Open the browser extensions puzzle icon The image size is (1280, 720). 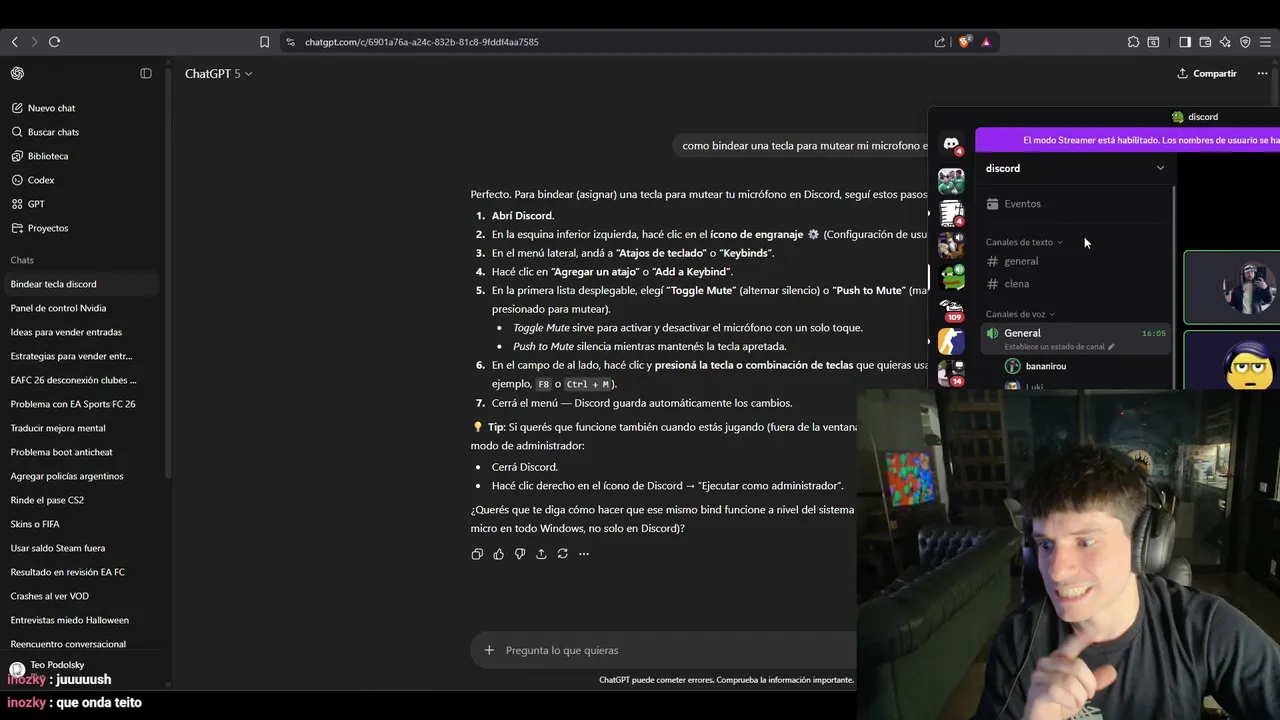tap(1133, 42)
